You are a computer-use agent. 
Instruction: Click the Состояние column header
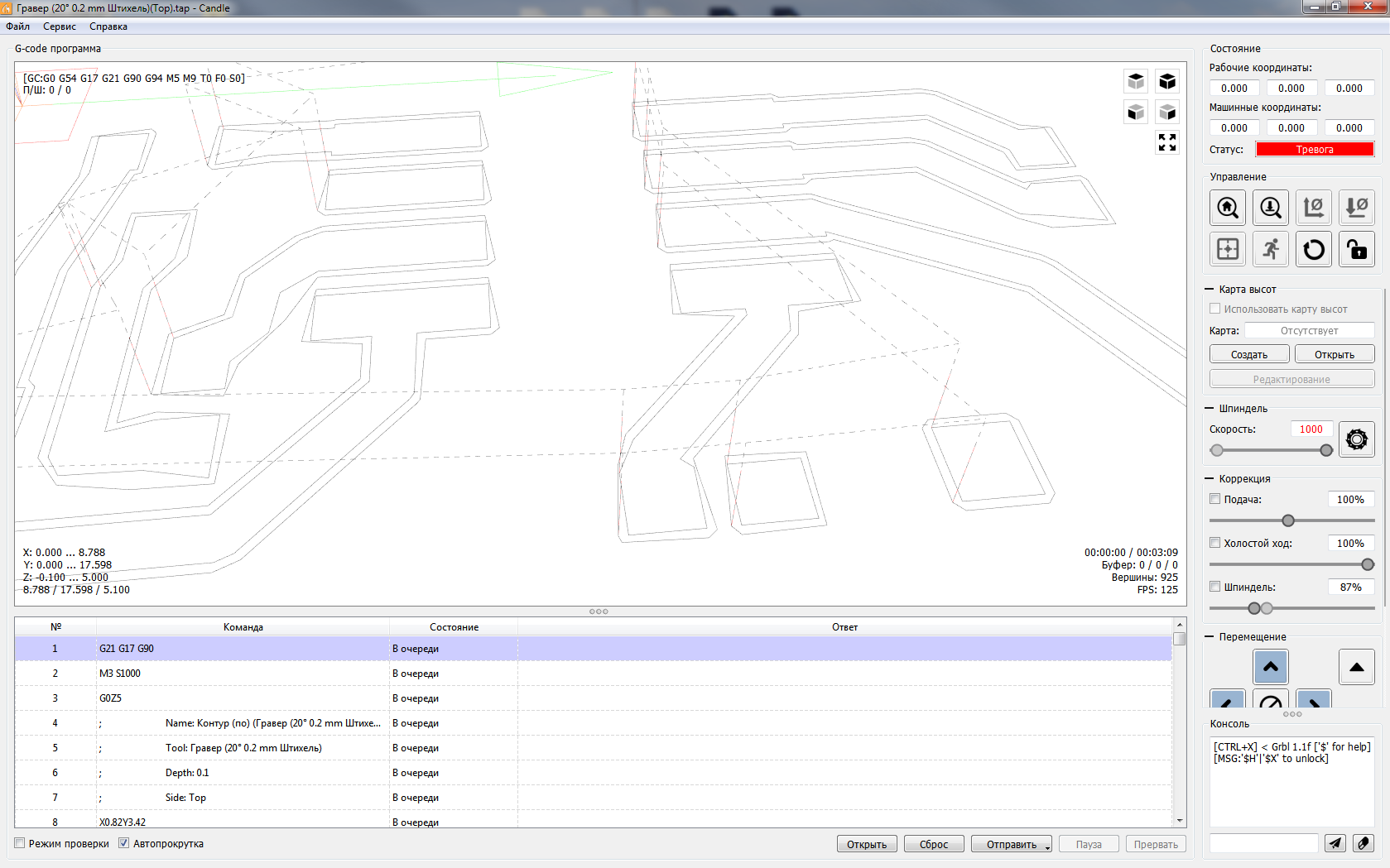454,627
